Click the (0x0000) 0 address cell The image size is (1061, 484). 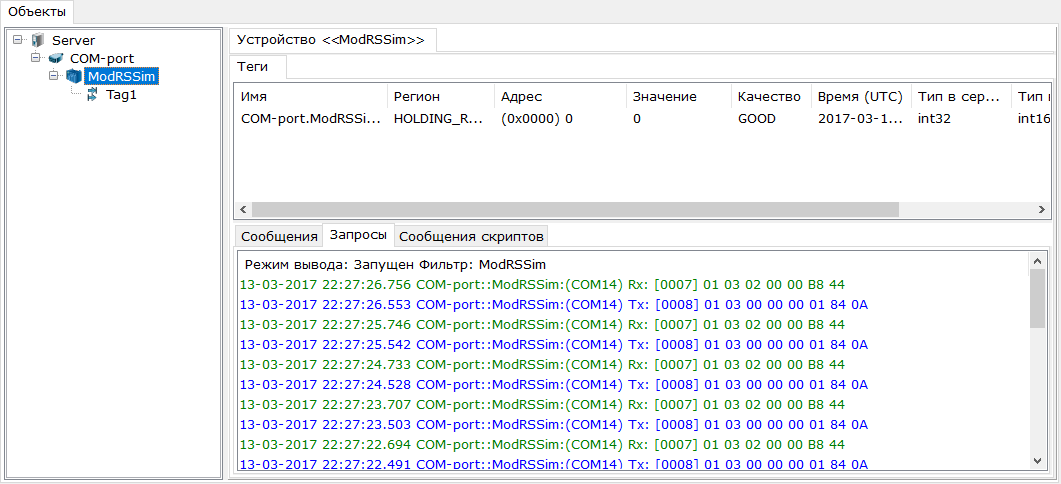537,118
